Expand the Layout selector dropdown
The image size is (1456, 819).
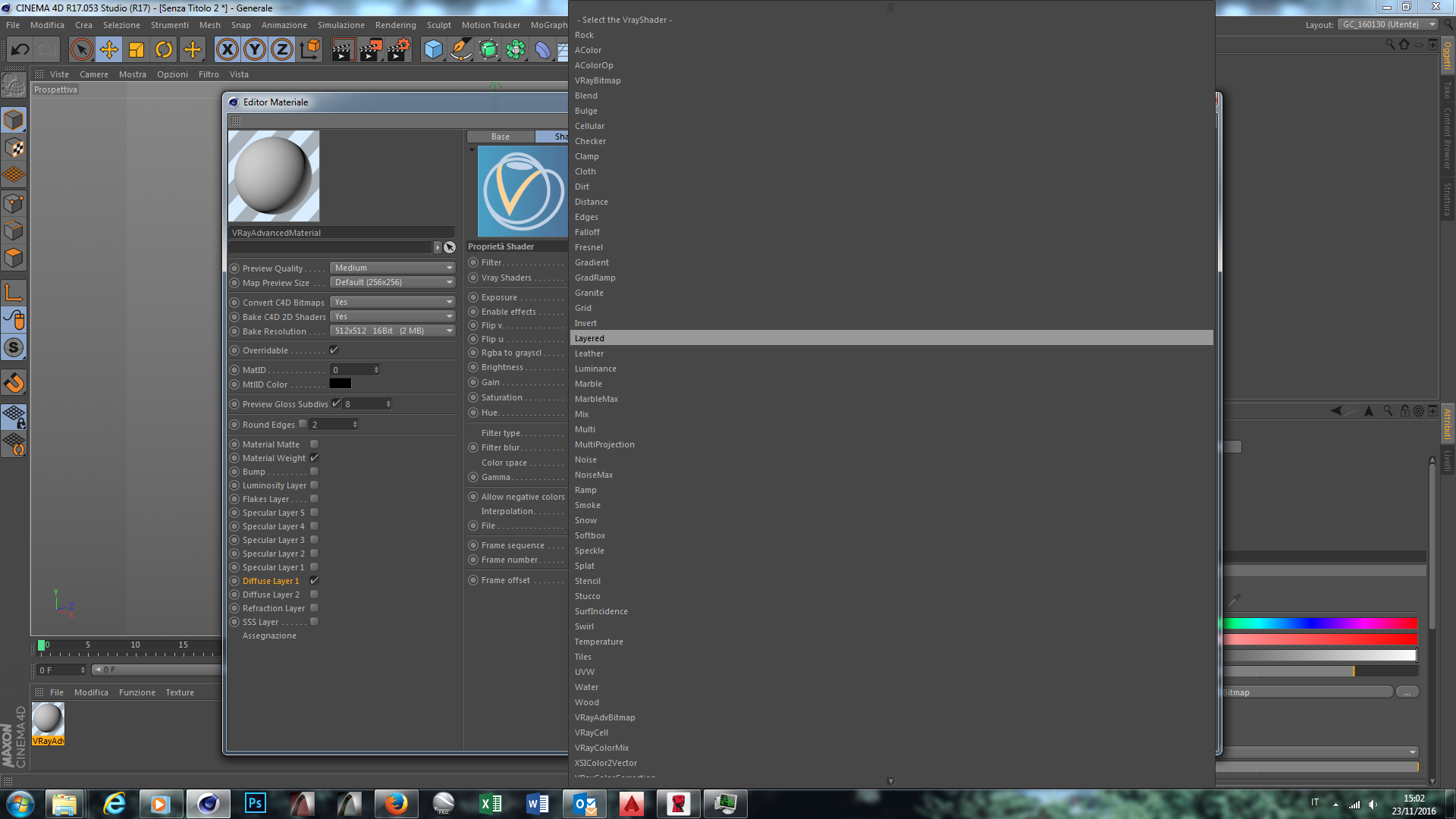pyautogui.click(x=1388, y=25)
